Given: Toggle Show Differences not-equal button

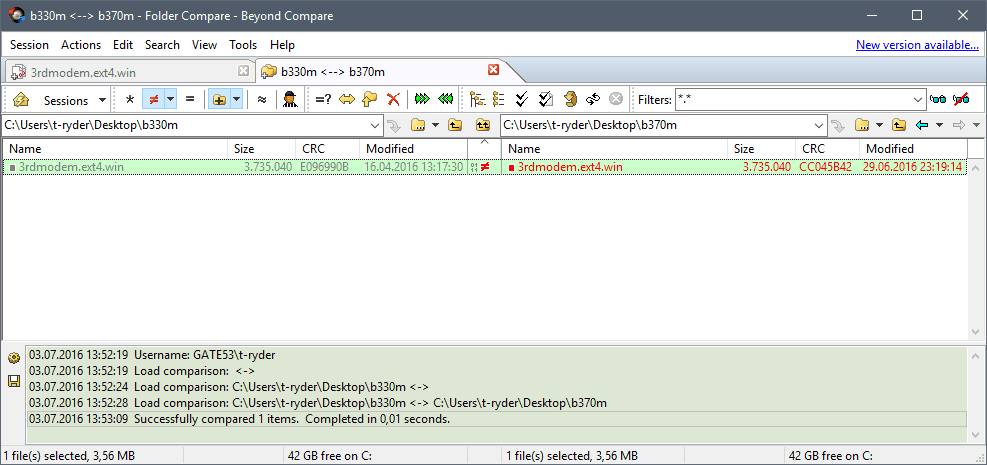Looking at the screenshot, I should (x=152, y=99).
